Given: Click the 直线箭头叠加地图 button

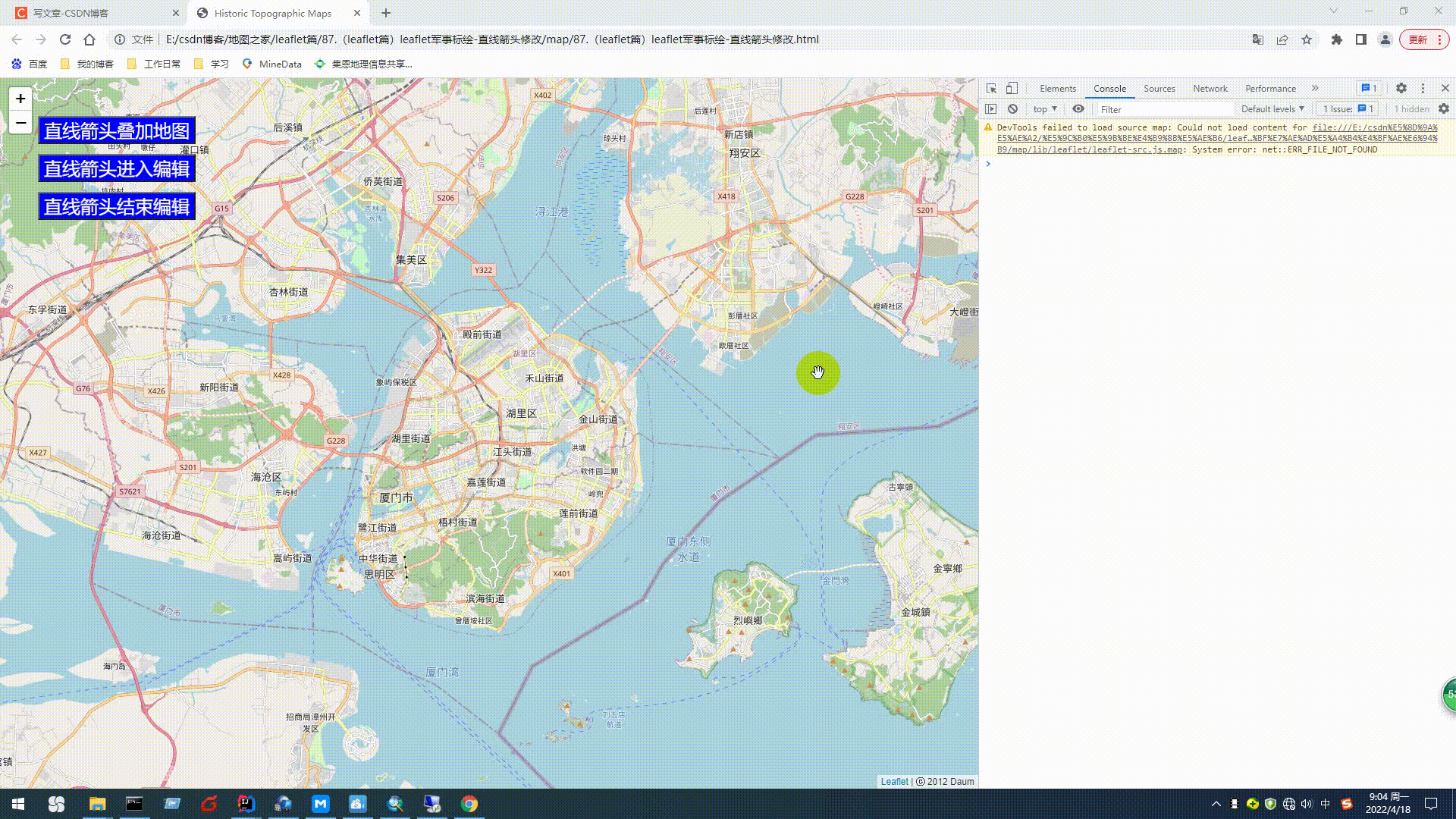Looking at the screenshot, I should [117, 130].
